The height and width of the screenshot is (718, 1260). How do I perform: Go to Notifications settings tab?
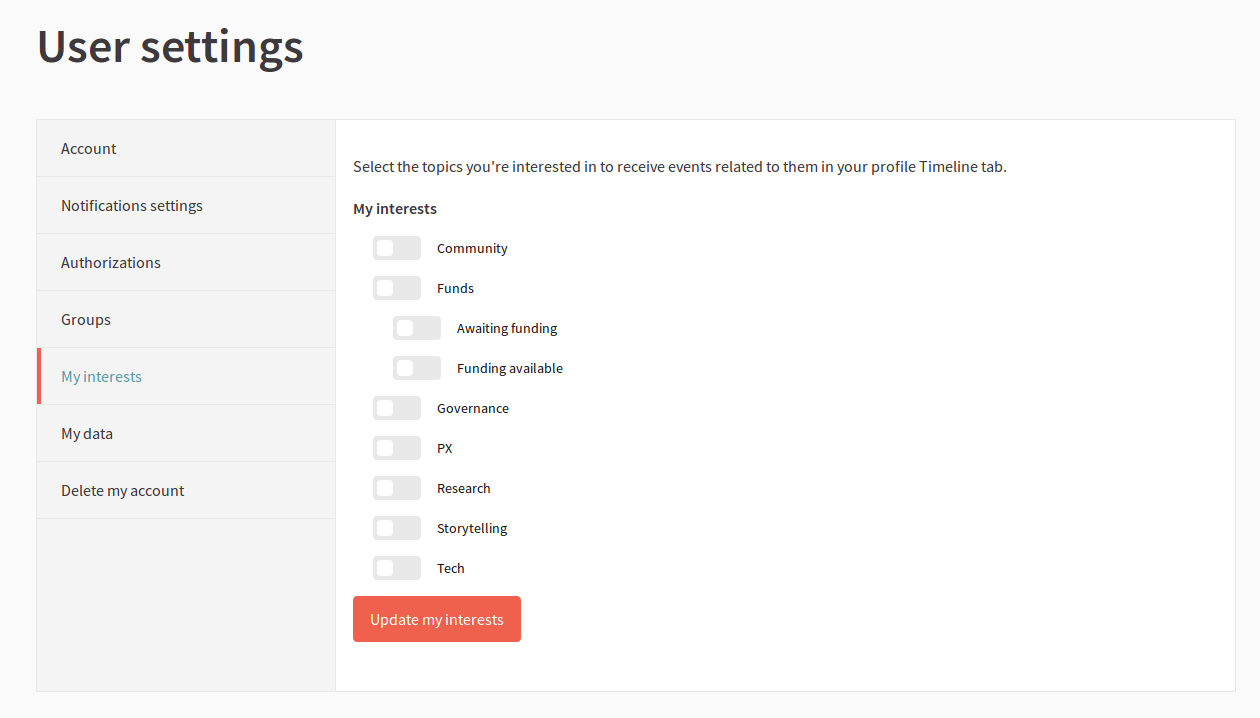(132, 206)
